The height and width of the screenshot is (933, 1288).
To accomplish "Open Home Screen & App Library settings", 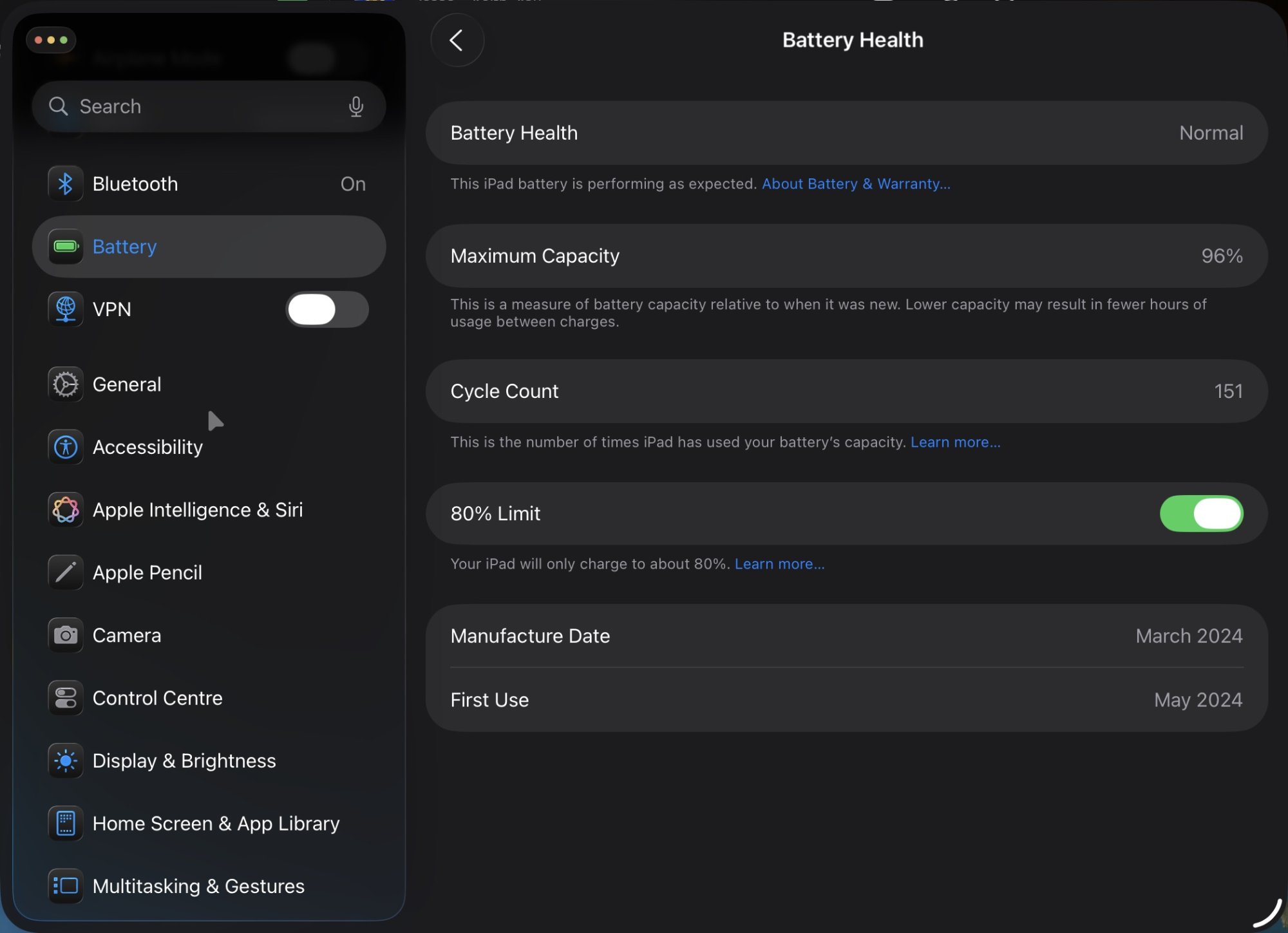I will pos(216,824).
